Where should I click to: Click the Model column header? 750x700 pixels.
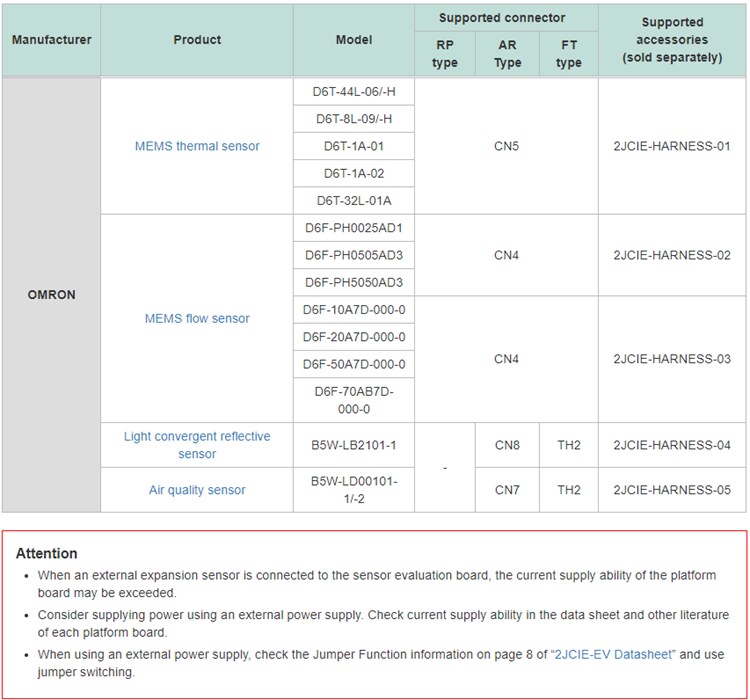354,40
